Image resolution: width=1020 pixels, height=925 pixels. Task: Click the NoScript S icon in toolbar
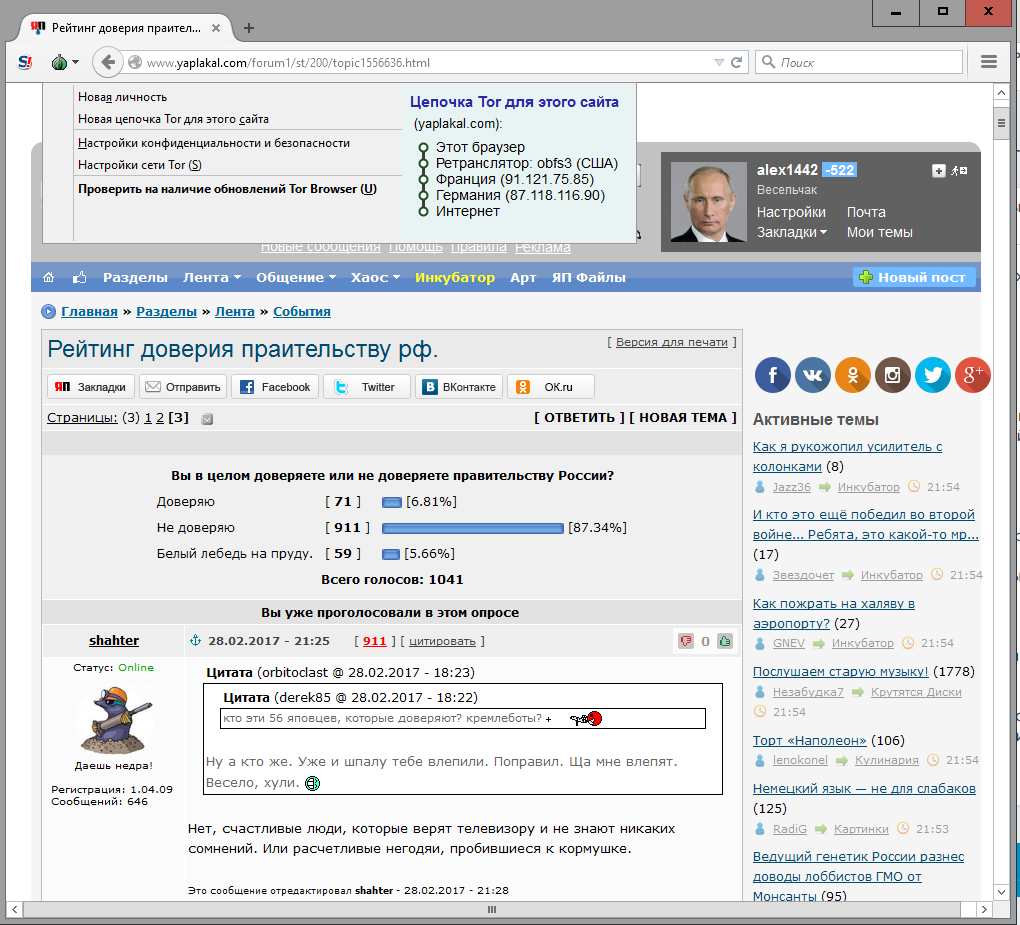click(25, 62)
